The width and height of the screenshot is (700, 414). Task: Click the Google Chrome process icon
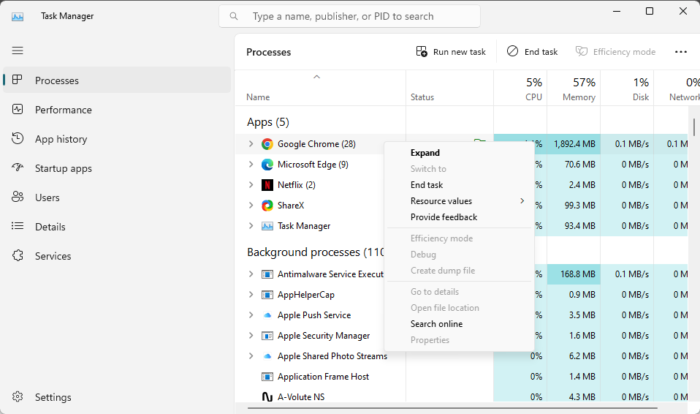point(267,144)
